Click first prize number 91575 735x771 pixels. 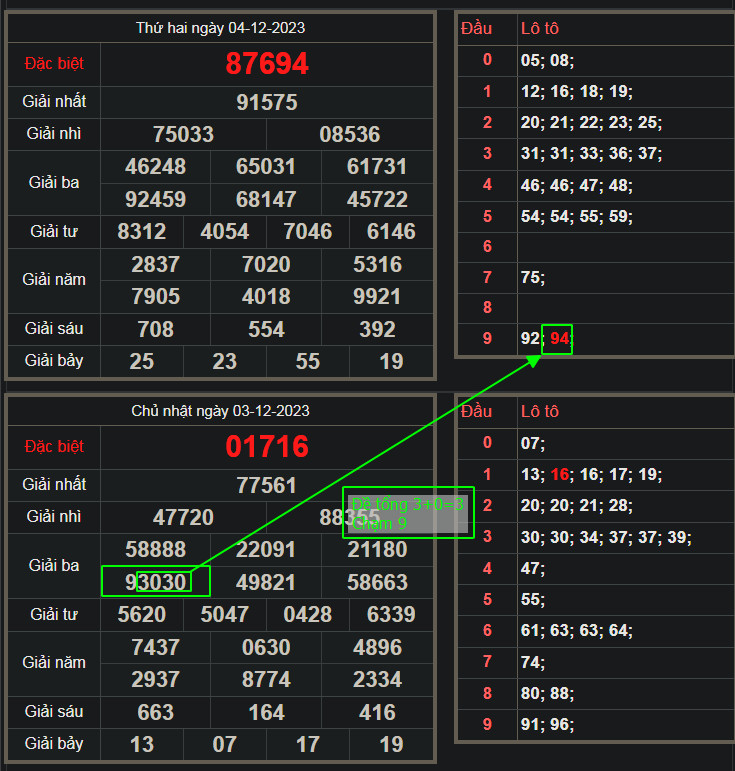pyautogui.click(x=267, y=102)
